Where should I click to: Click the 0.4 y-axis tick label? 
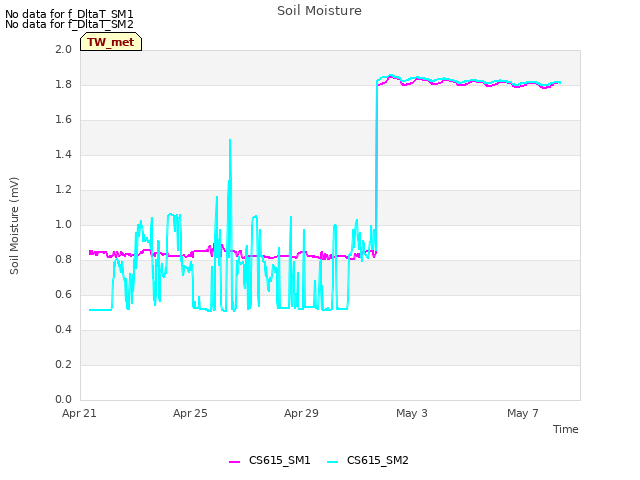63,329
